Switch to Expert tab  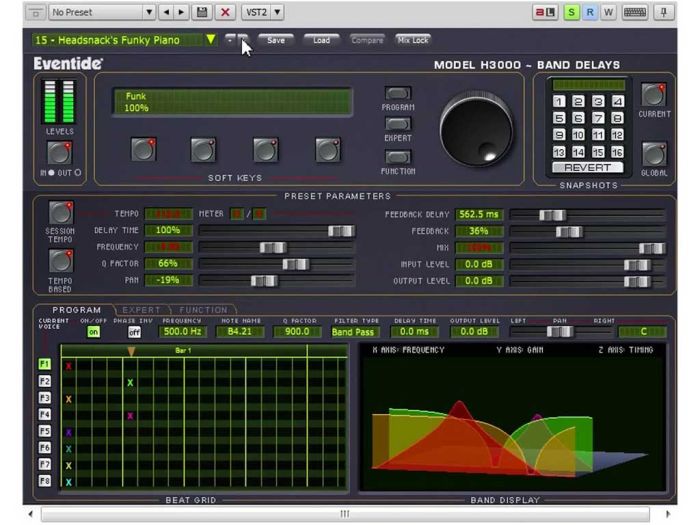141,310
